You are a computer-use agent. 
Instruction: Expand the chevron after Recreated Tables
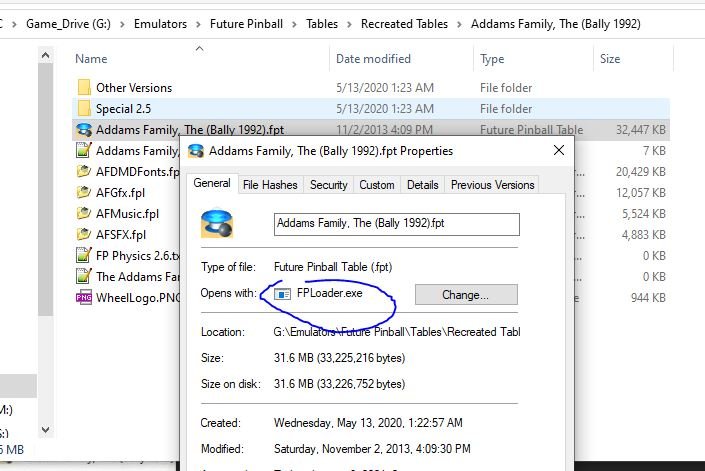(x=460, y=24)
